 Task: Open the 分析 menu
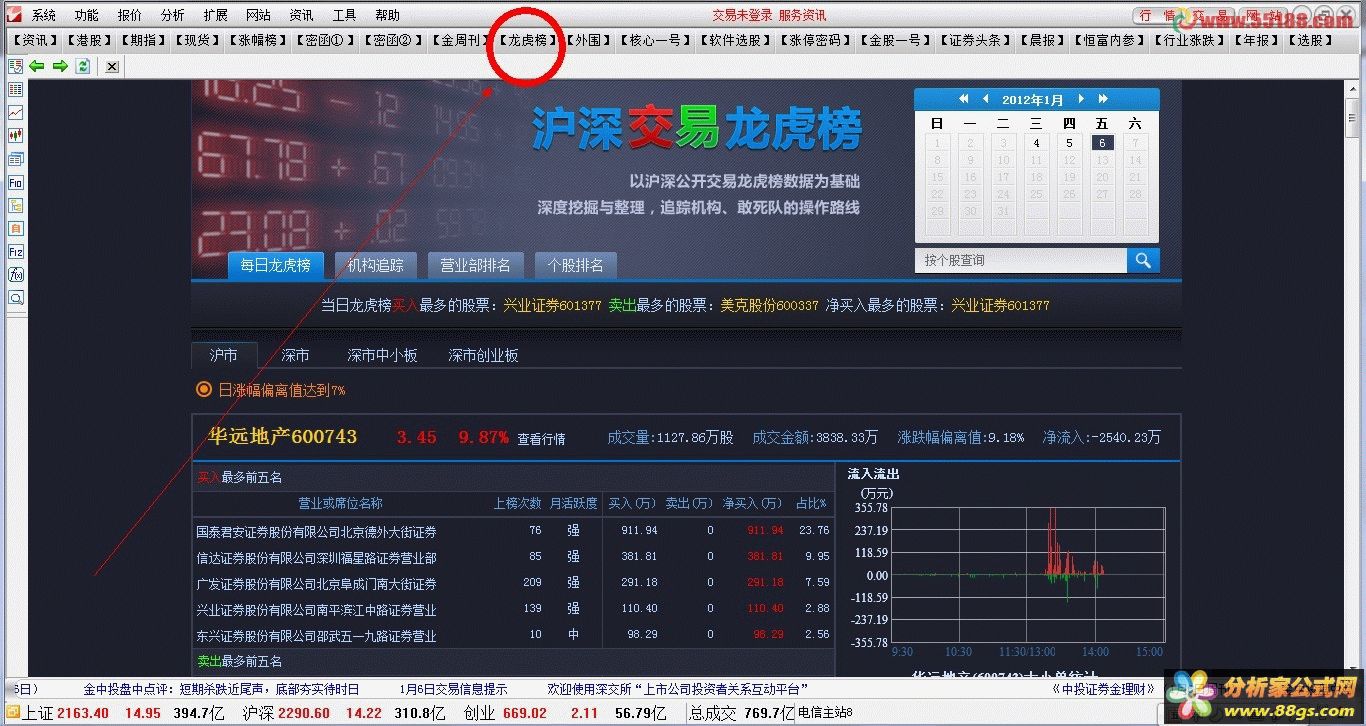coord(172,15)
